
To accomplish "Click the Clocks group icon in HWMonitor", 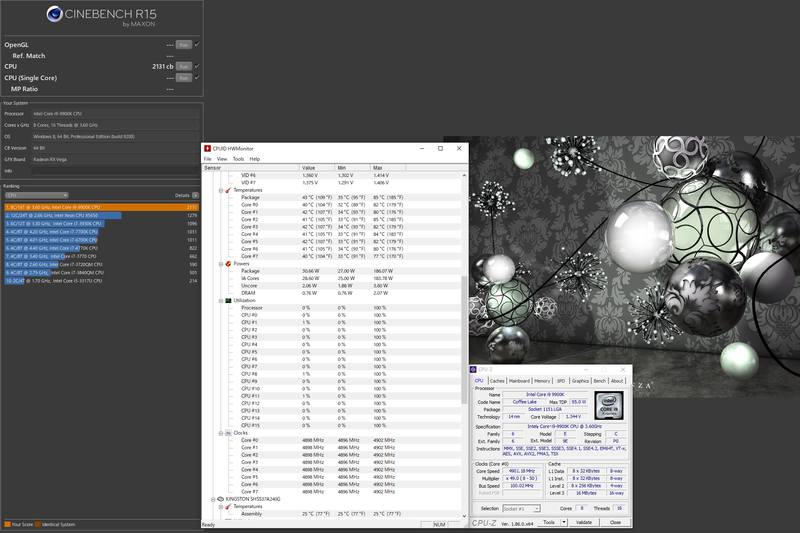I will coord(228,433).
